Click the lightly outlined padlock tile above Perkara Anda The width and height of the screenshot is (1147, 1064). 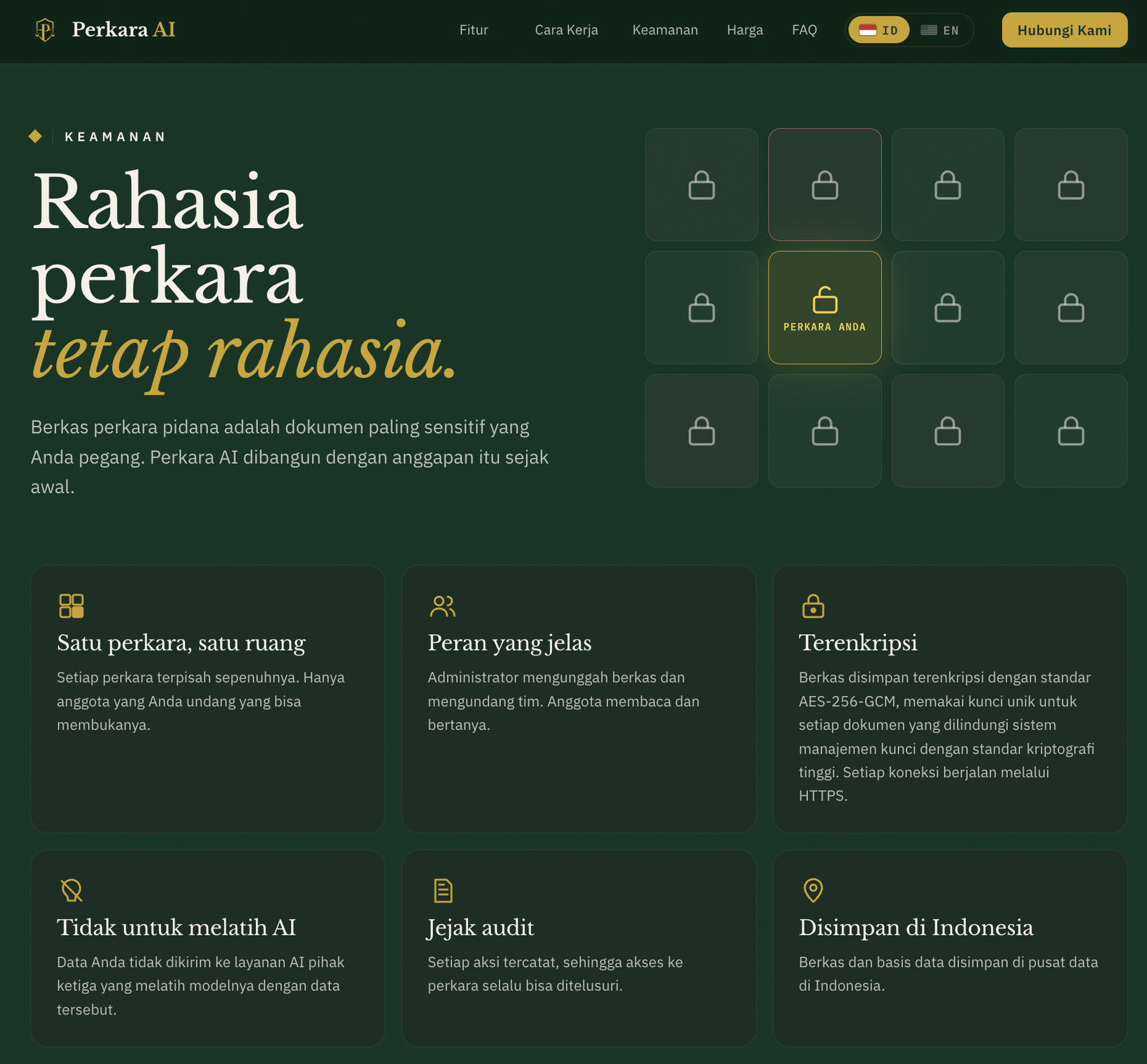pos(825,184)
